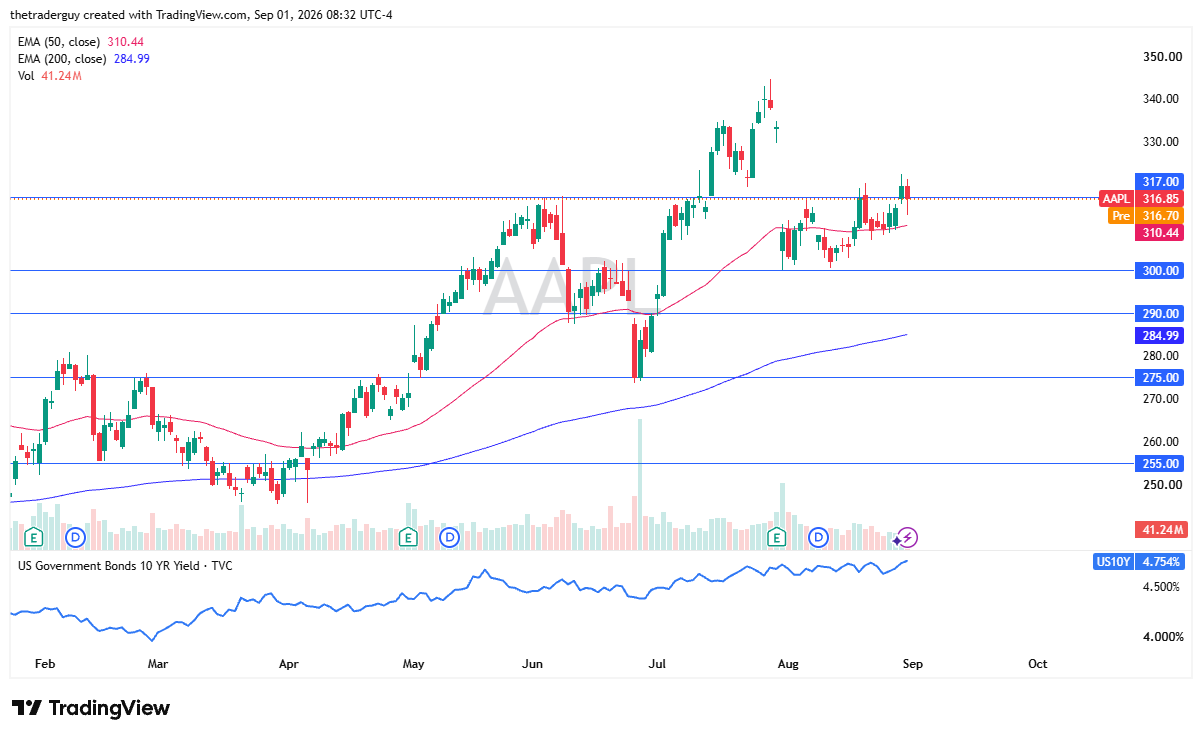
Task: Click the Aug label on time axis
Action: (x=788, y=663)
